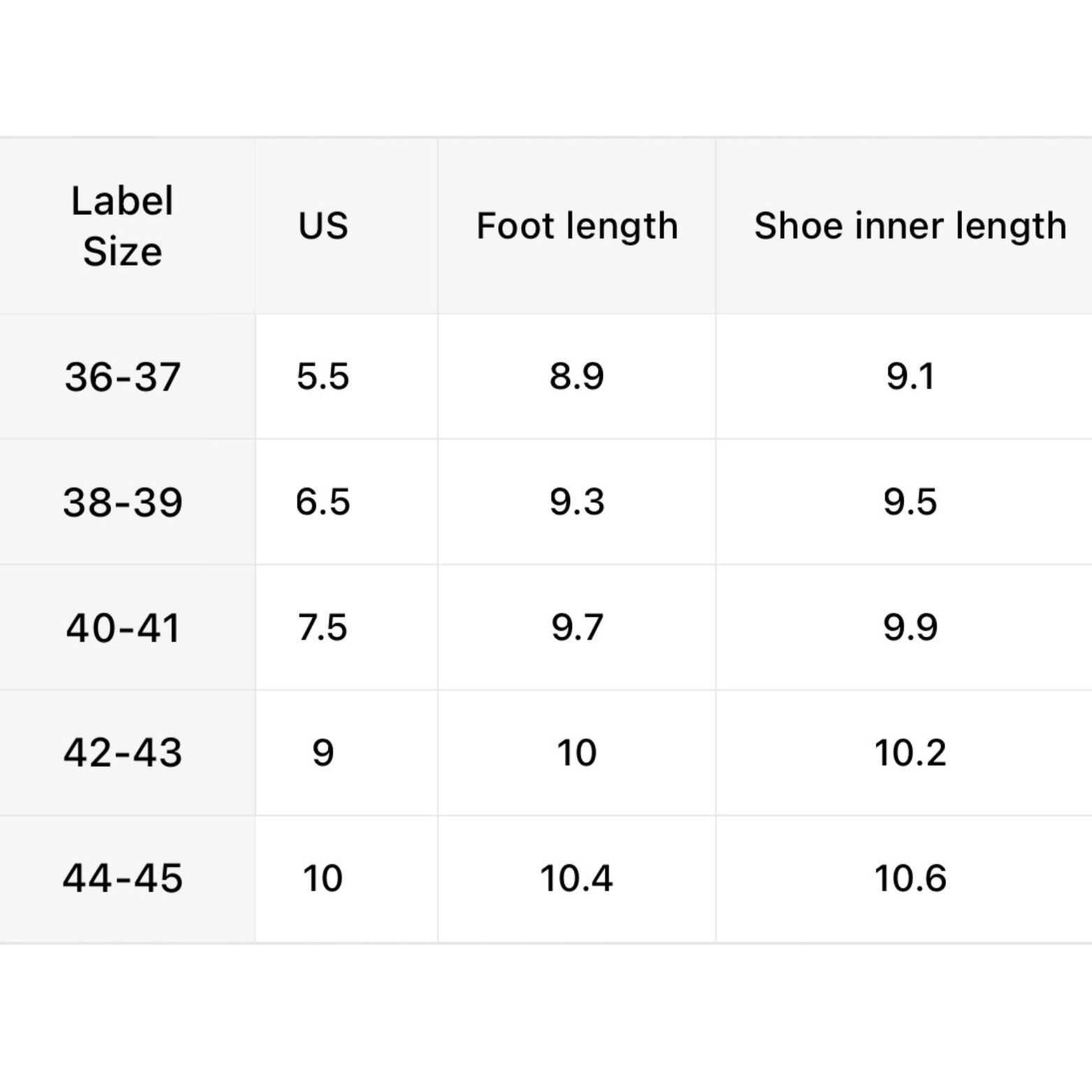Viewport: 1092px width, 1092px height.
Task: Select the 36-37 label size cell
Action: coord(123,377)
